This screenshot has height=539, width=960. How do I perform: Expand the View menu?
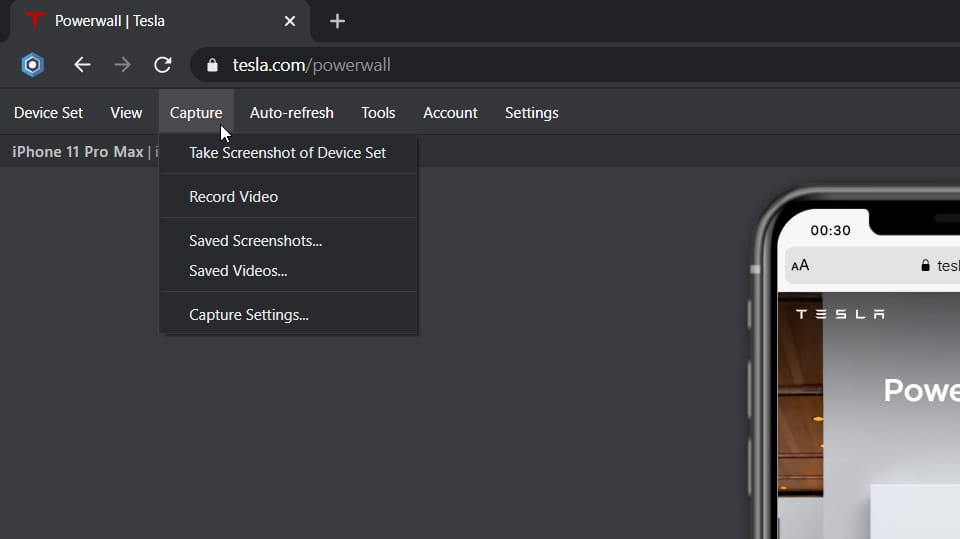(x=126, y=113)
